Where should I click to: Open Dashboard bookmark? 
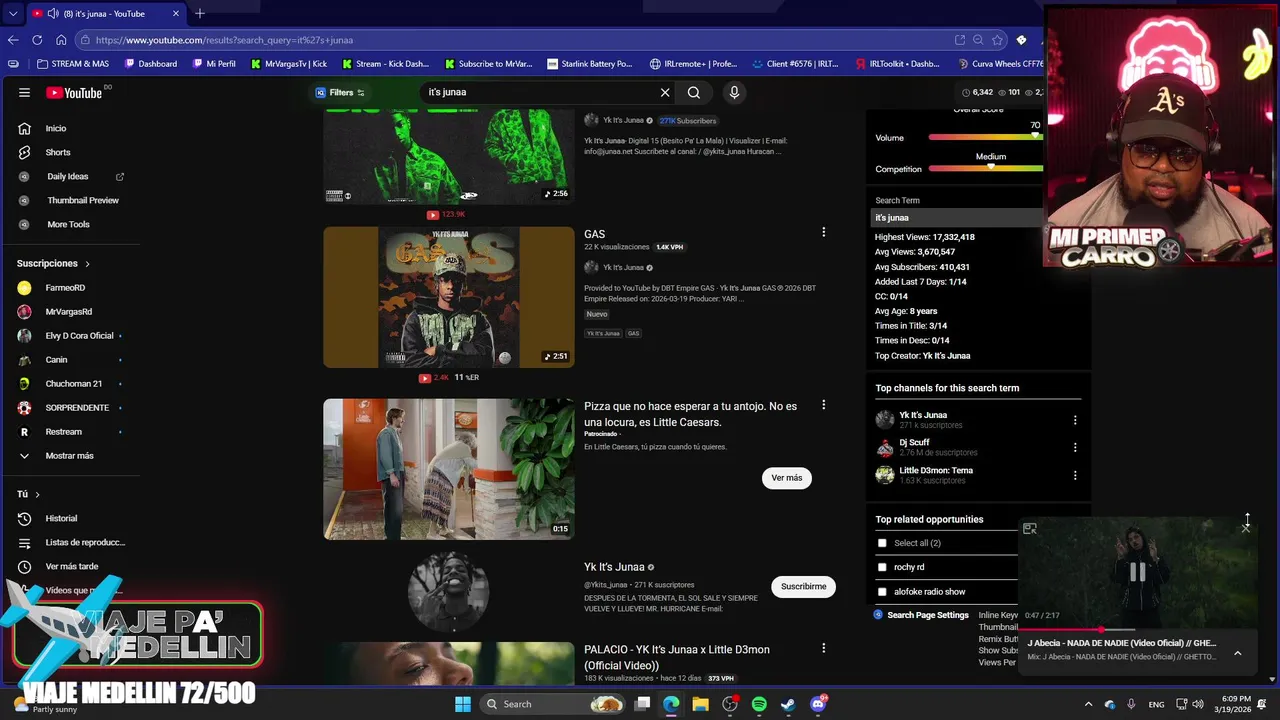coord(151,64)
